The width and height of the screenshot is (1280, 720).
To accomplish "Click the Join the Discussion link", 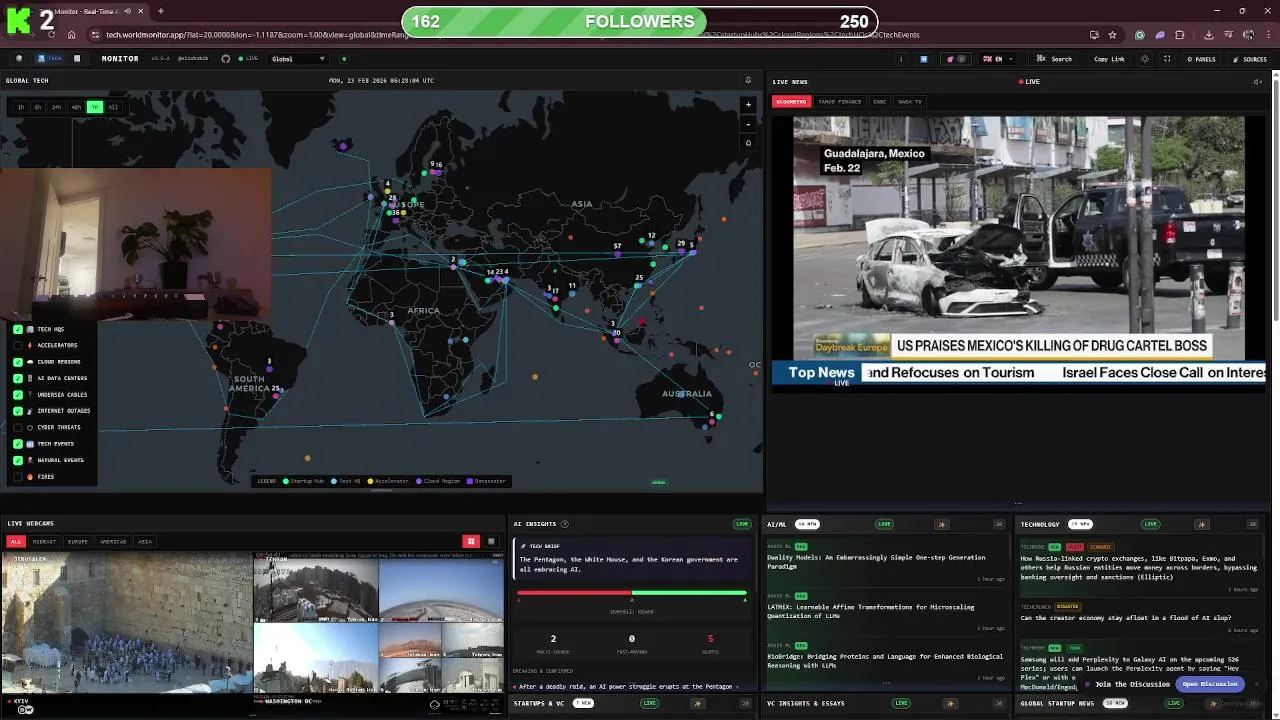I will 1132,684.
